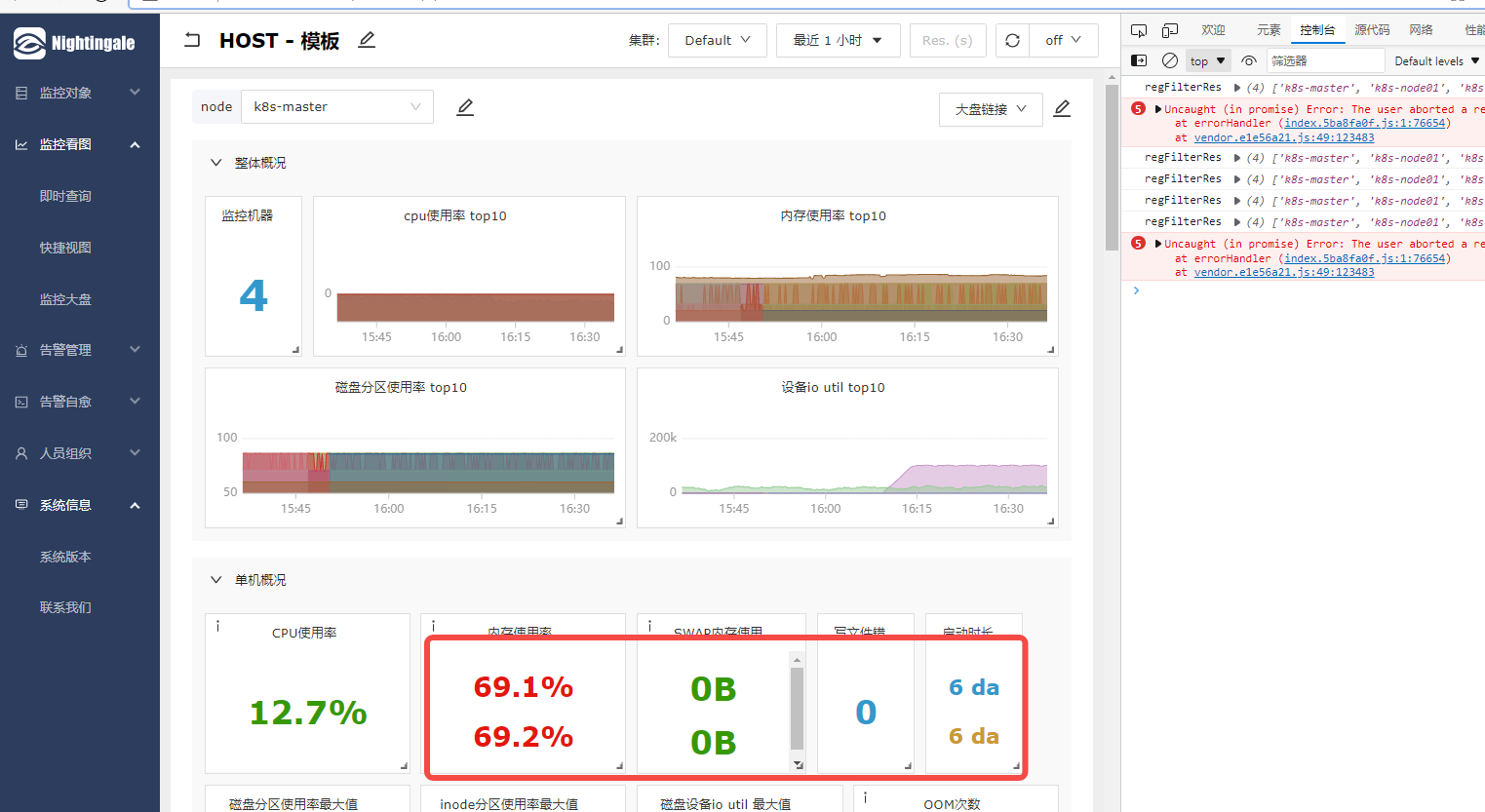This screenshot has width=1485, height=812.
Task: Click the refresh interval reload icon
Action: [1012, 40]
